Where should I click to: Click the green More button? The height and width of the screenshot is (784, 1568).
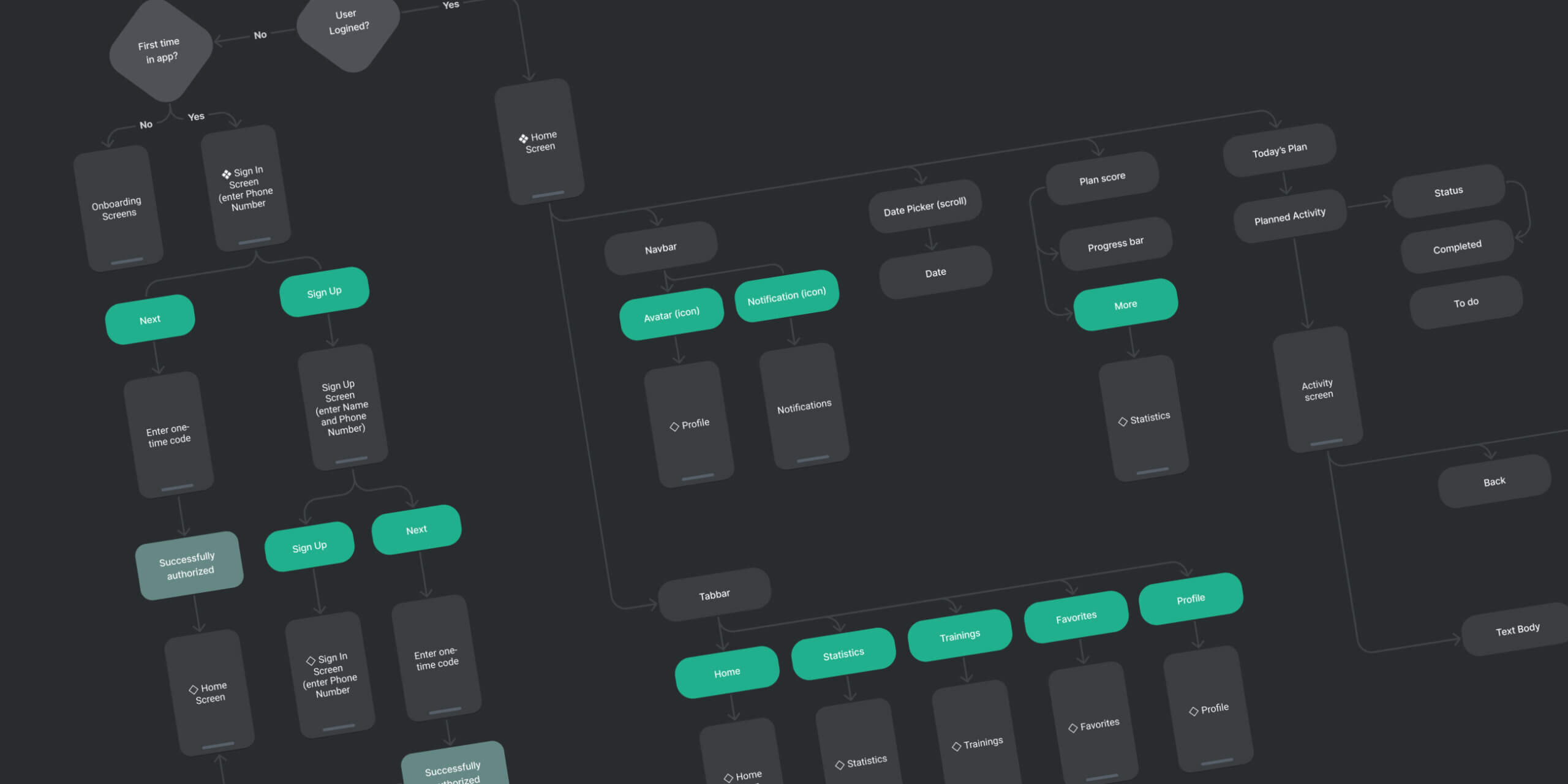1125,304
